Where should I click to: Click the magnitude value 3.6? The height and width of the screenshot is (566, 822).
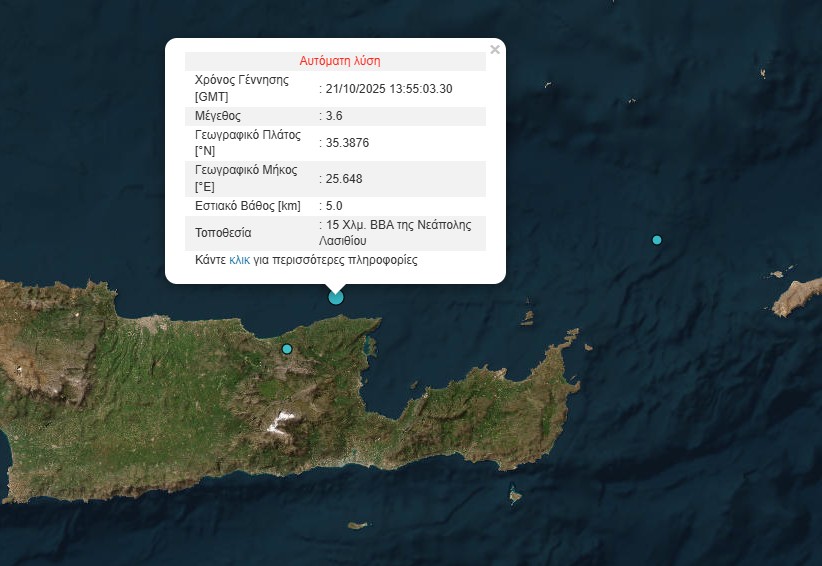click(x=334, y=116)
